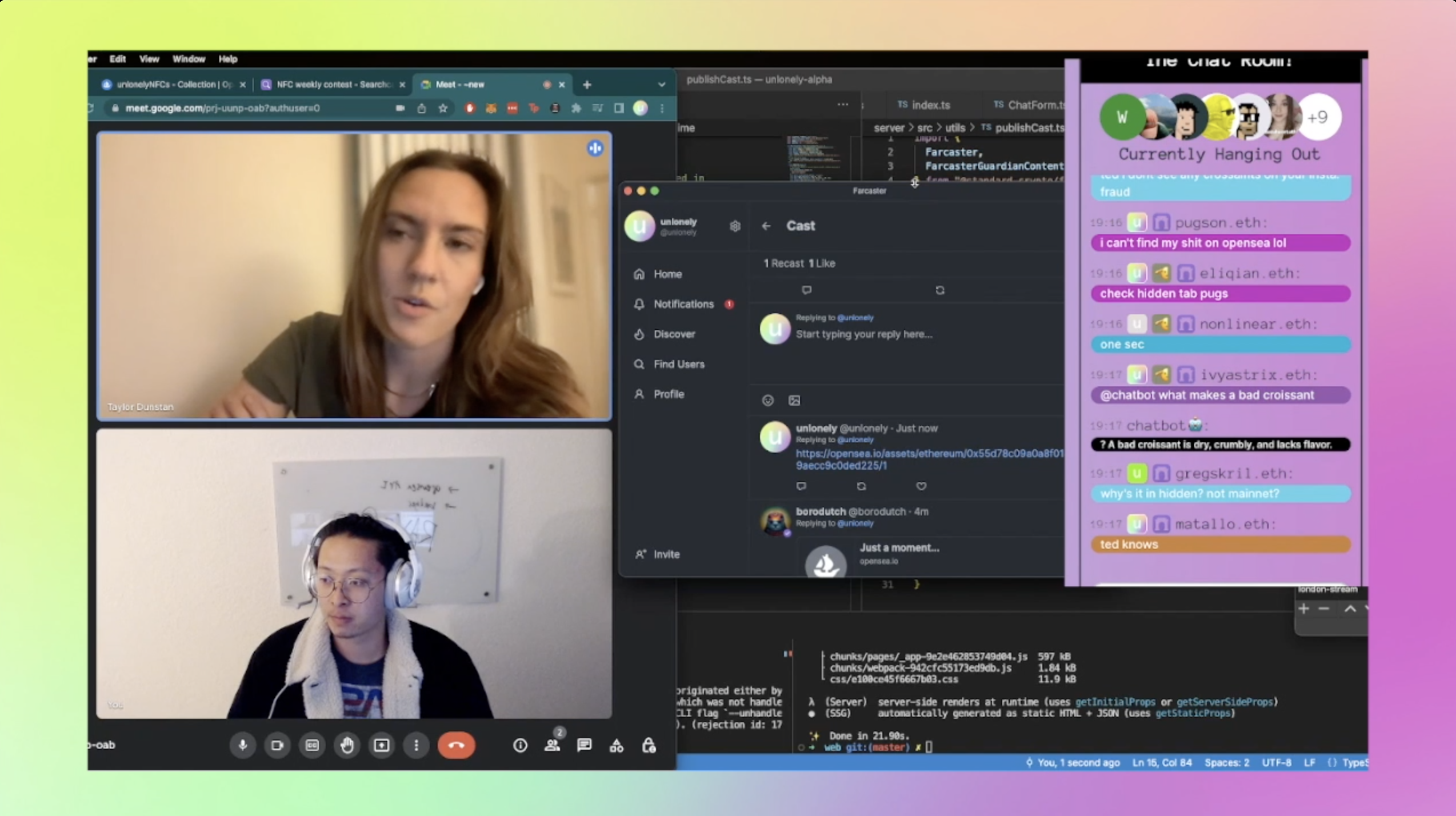
Task: Open the Help menu in the menu bar
Action: pyautogui.click(x=227, y=59)
